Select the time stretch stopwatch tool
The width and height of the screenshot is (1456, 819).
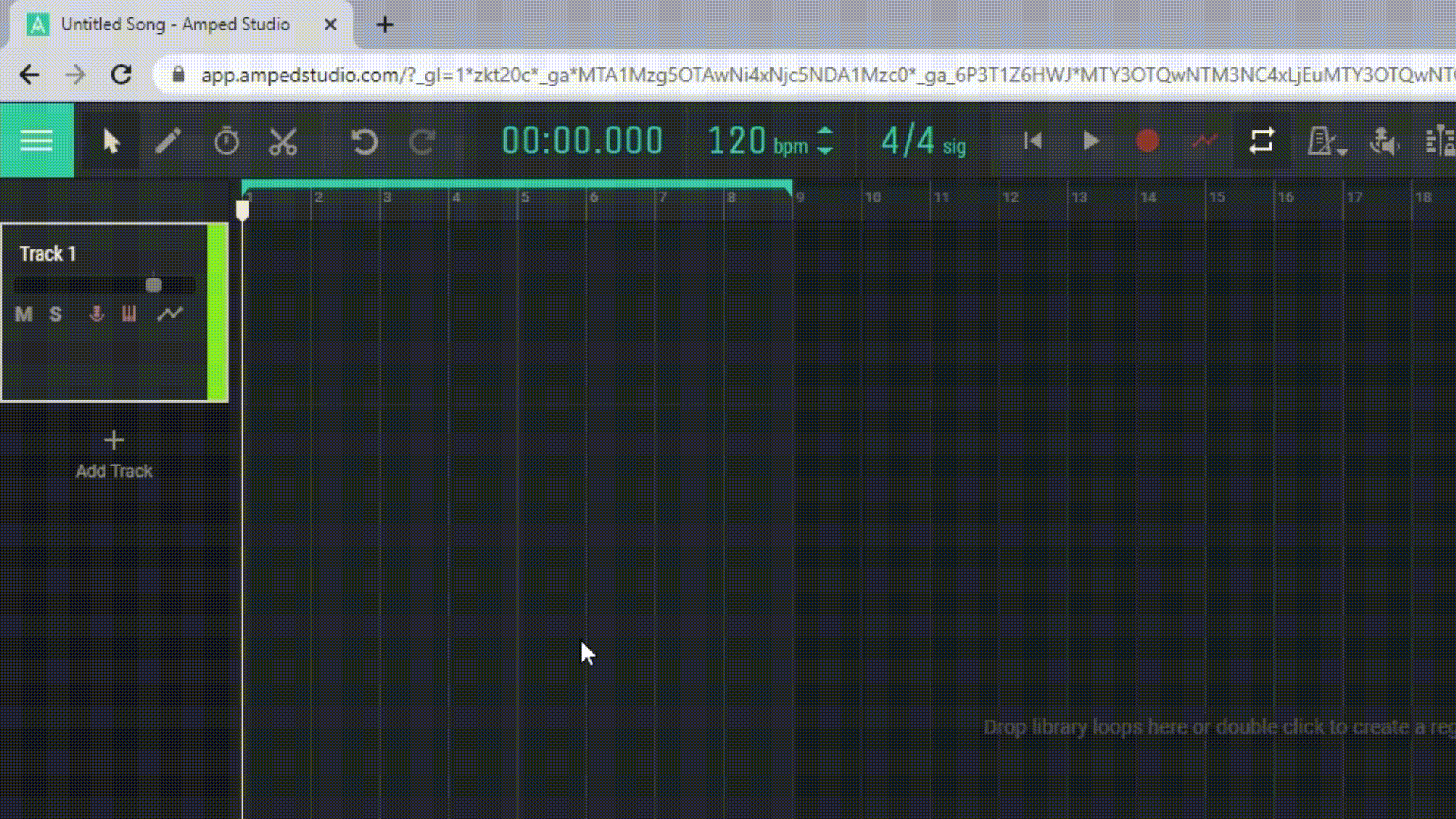coord(226,141)
